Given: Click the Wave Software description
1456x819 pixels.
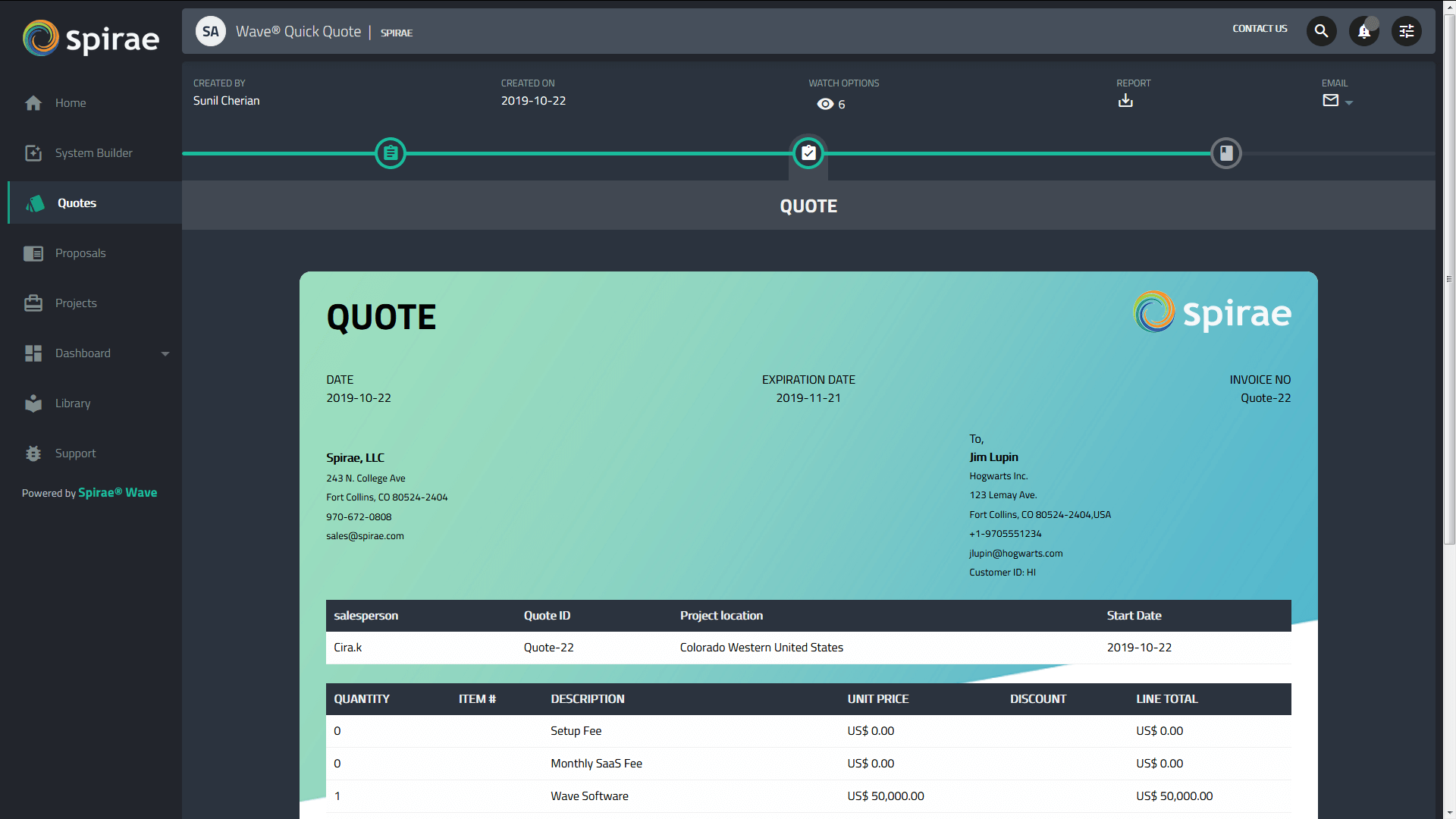Looking at the screenshot, I should [x=589, y=796].
